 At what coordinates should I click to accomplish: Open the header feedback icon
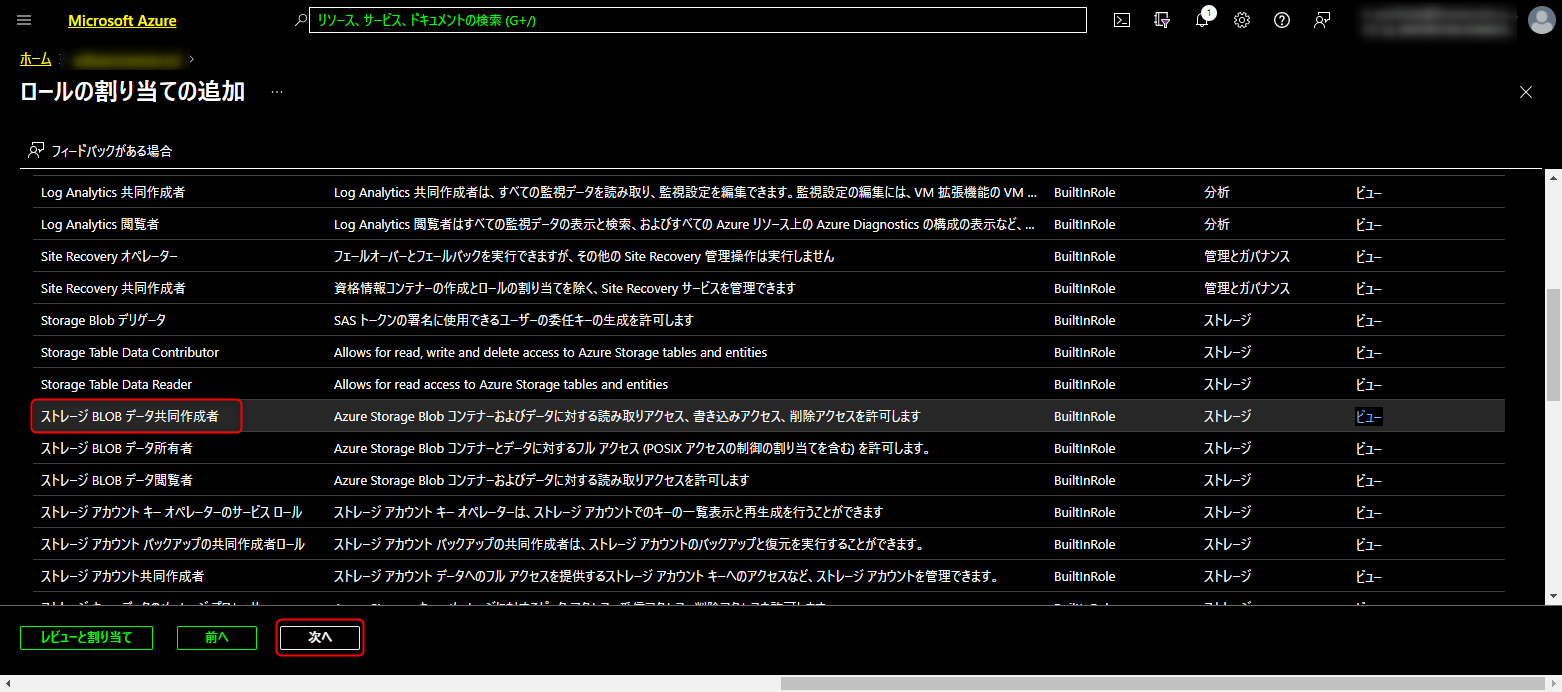(1322, 20)
